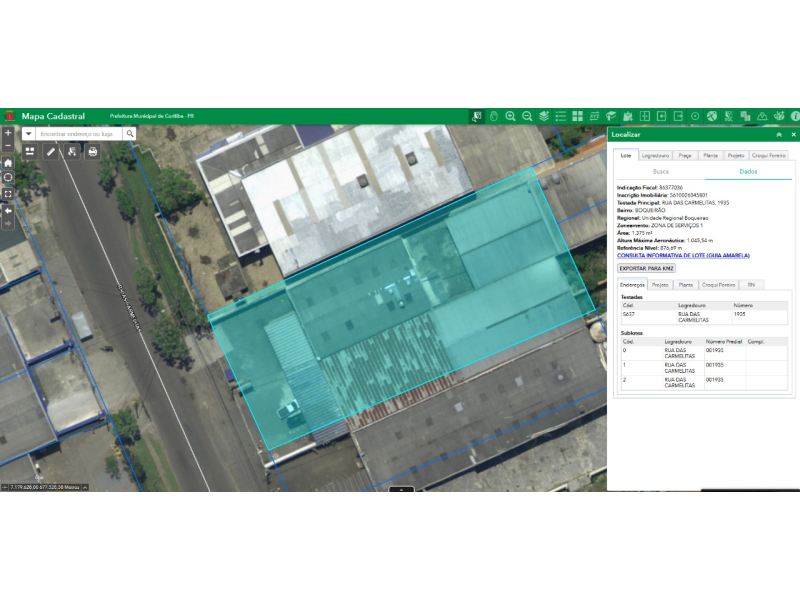800x600 pixels.
Task: Click the import arrow-in icon
Action: click(662, 116)
